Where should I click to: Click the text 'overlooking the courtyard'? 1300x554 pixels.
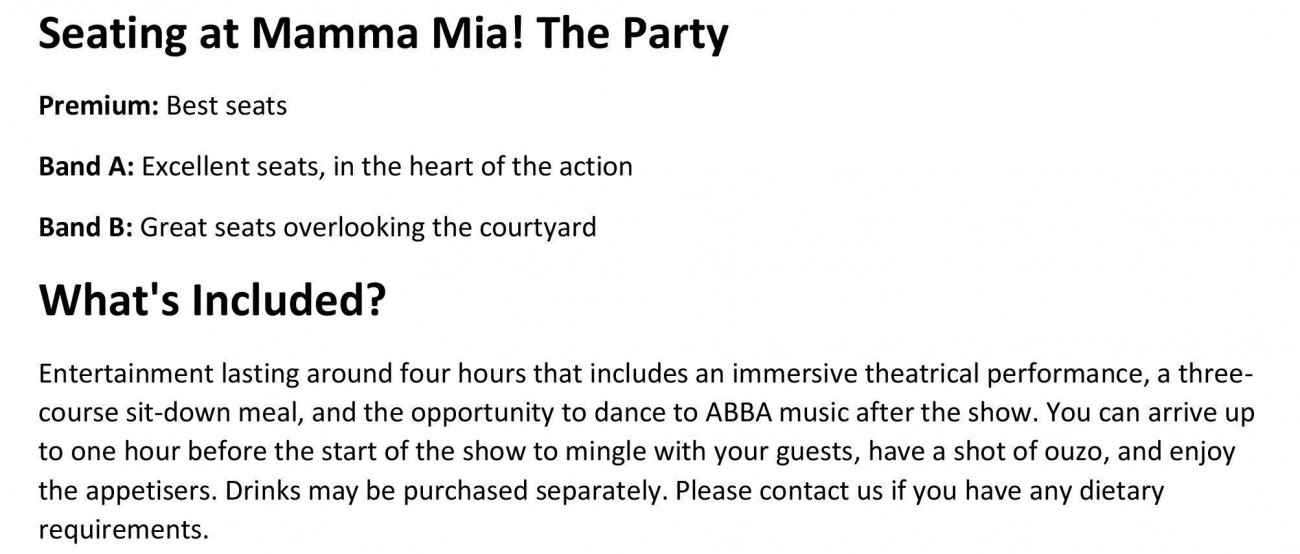click(440, 228)
